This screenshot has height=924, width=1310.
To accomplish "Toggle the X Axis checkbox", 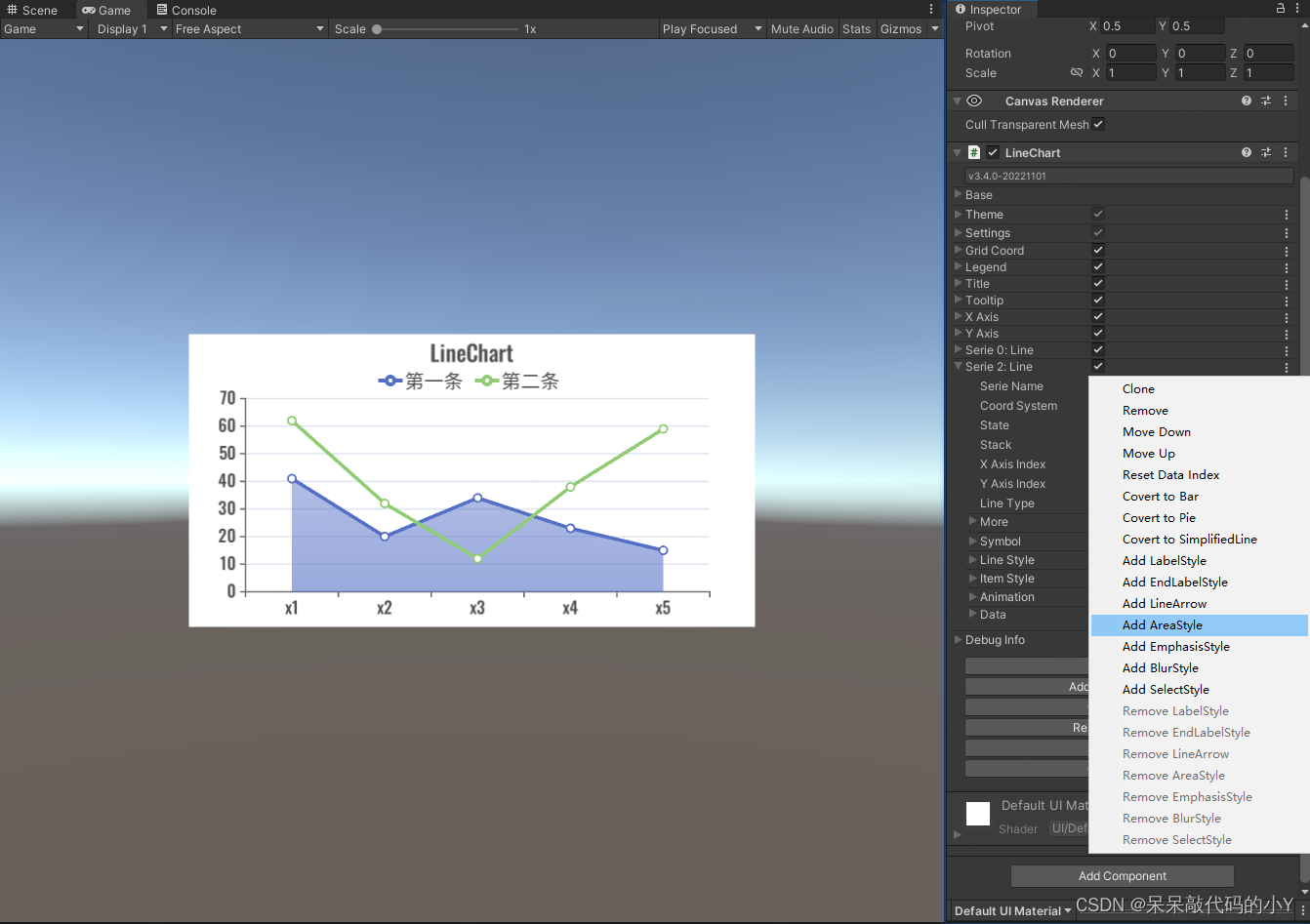I will coord(1098,316).
